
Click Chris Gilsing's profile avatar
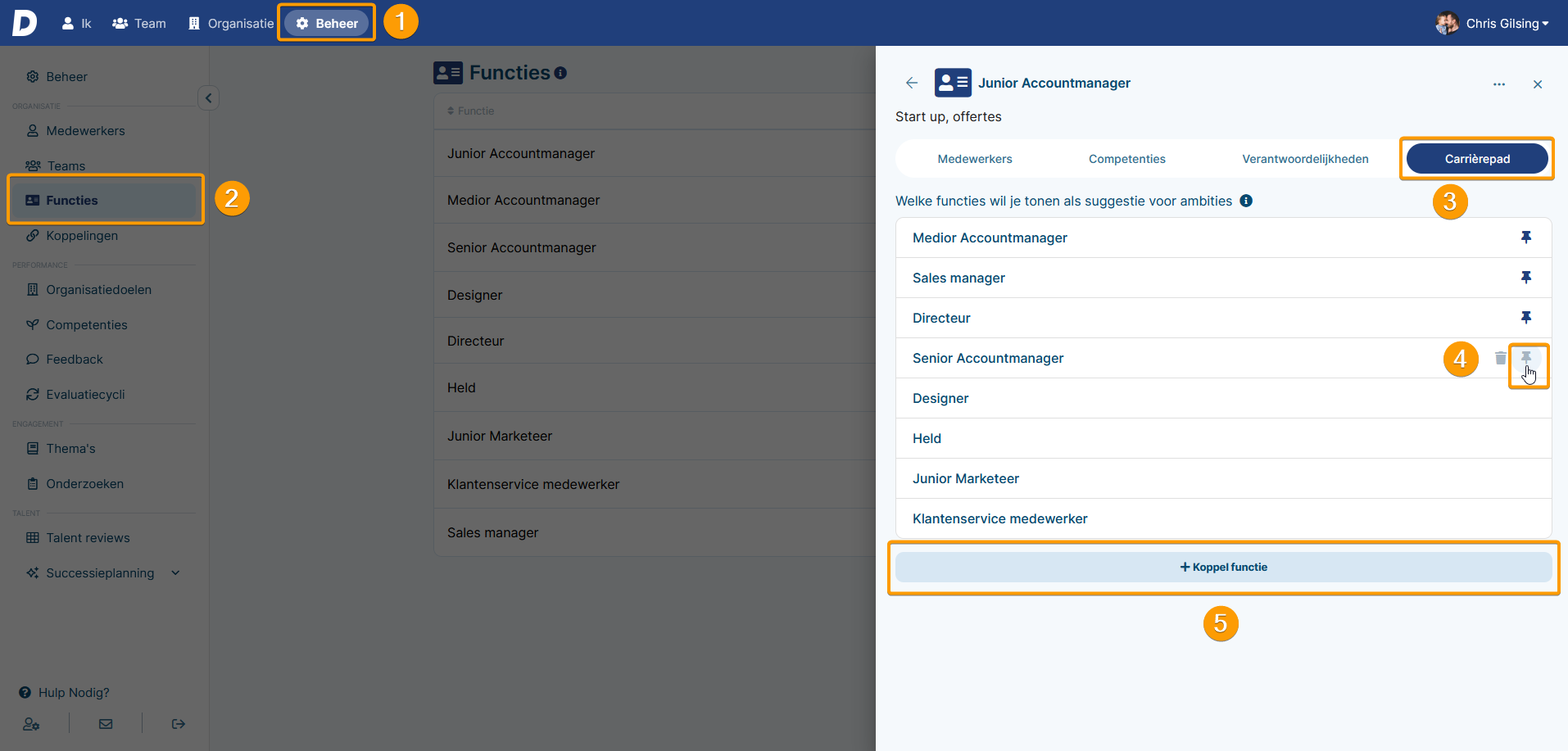point(1447,23)
